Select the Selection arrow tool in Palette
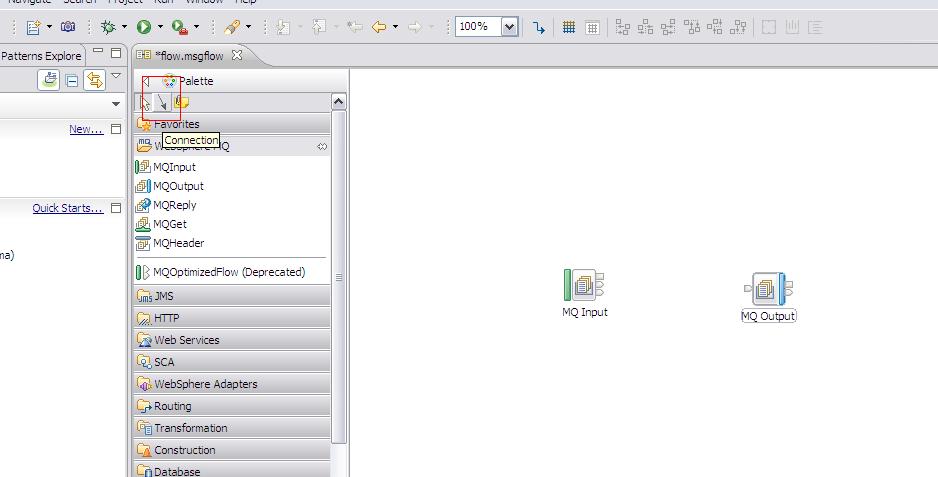This screenshot has width=938, height=477. click(145, 102)
